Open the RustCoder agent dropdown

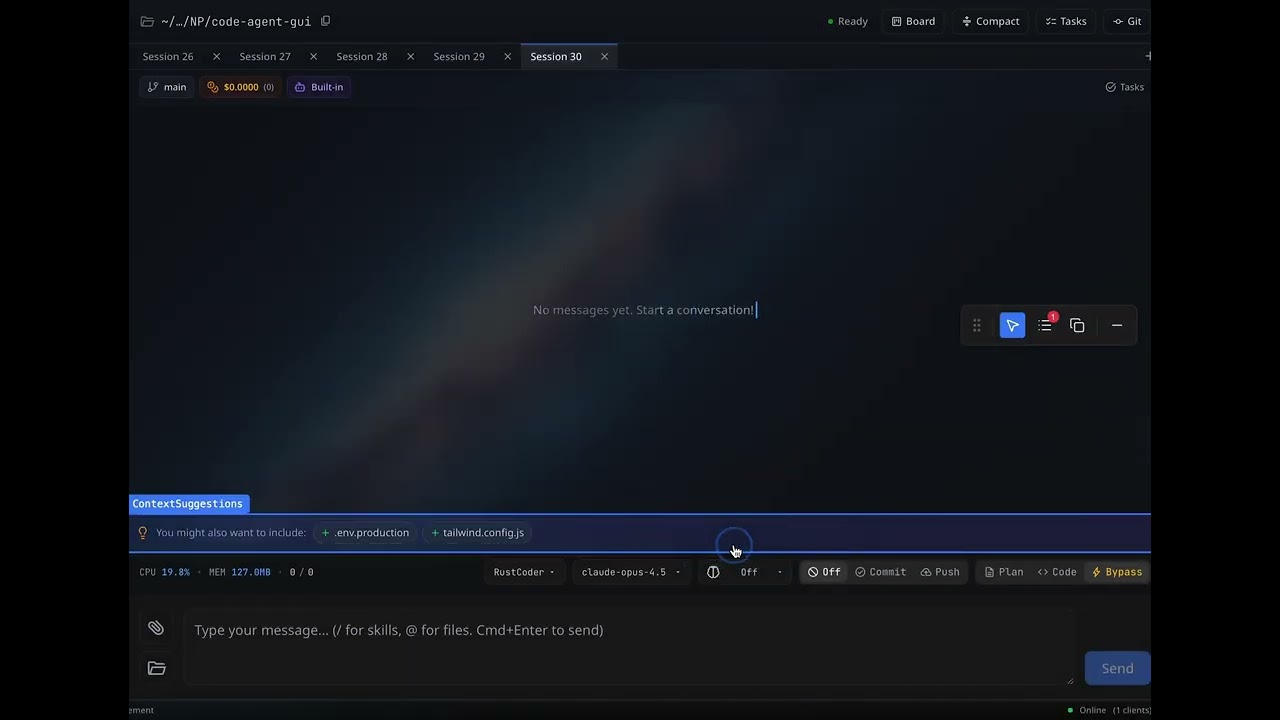coord(524,572)
